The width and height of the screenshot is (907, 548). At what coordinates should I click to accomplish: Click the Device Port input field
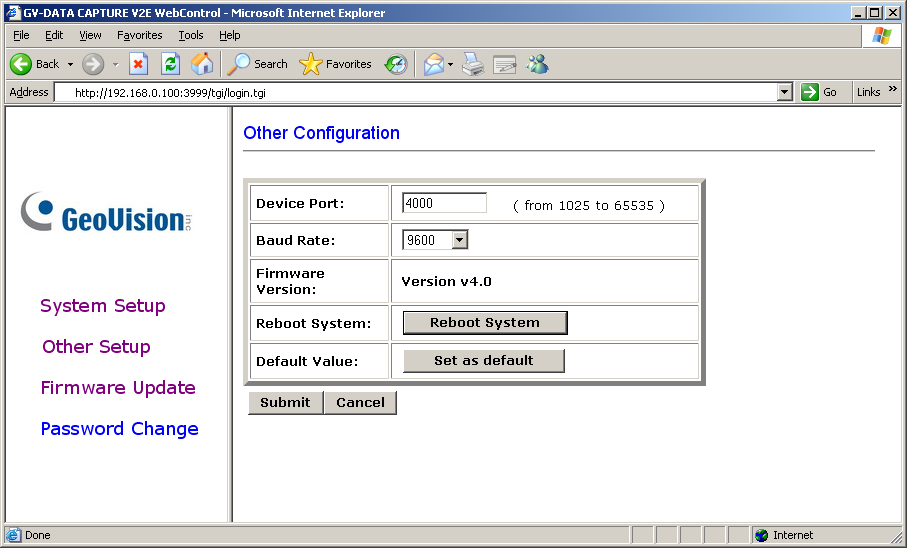(444, 203)
